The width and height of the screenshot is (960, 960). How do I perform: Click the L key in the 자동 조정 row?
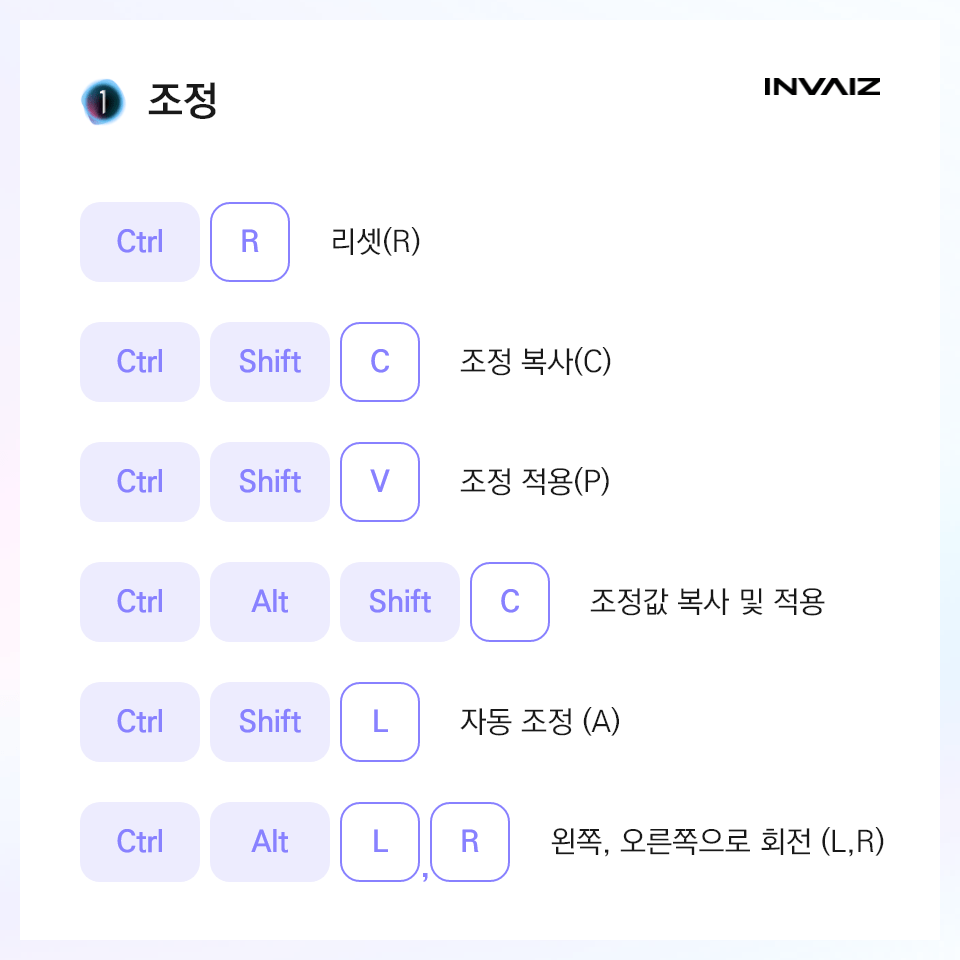pos(380,722)
